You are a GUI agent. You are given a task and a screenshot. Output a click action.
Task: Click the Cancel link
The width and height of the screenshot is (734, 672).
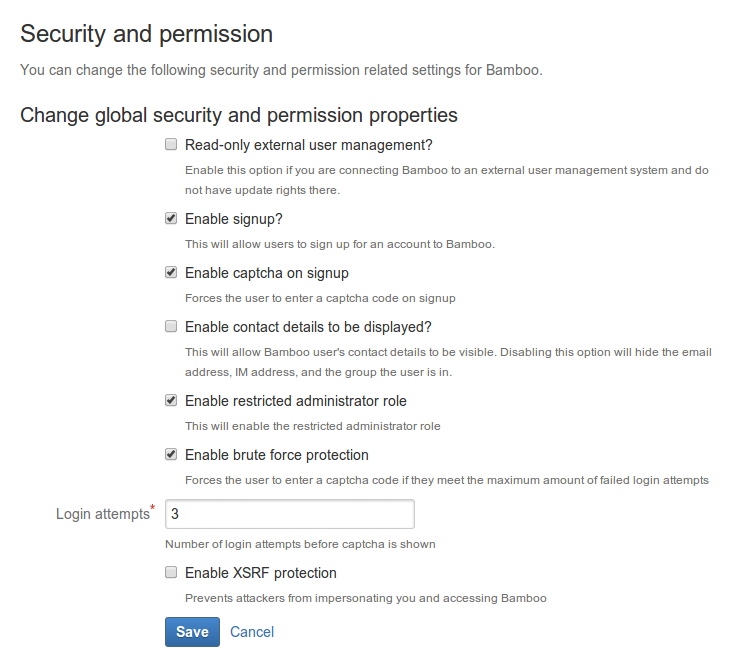252,632
